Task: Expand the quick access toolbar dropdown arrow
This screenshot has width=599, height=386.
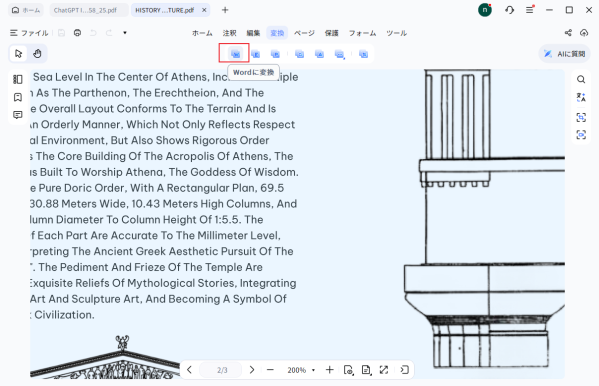Action: point(125,33)
